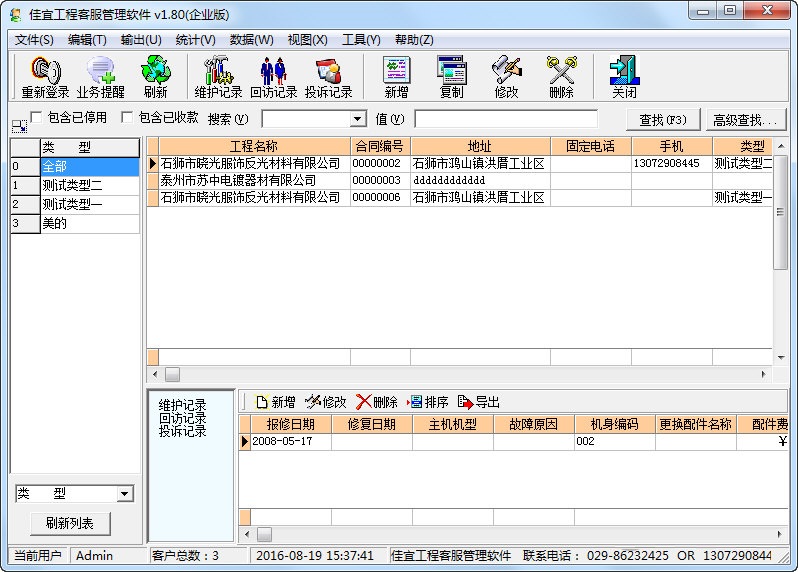The image size is (798, 572).
Task: Click the dddddddddddd address cell
Action: (480, 180)
